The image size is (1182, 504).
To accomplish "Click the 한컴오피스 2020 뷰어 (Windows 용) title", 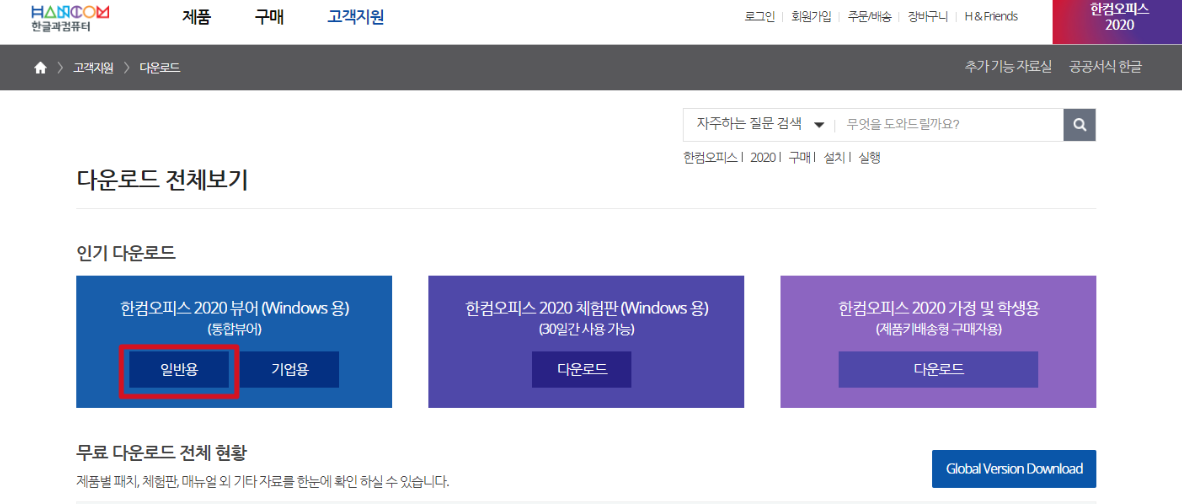I will 234,308.
